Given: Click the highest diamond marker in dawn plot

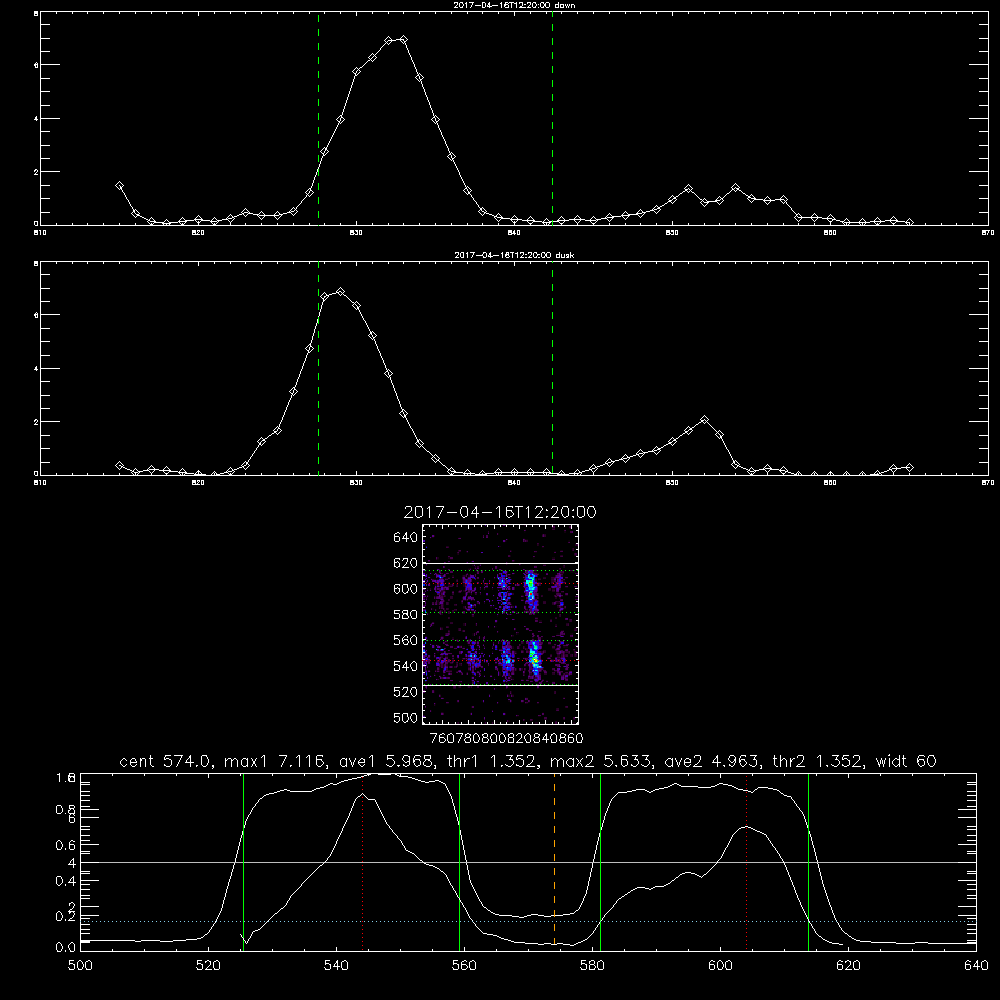Looking at the screenshot, I should pyautogui.click(x=403, y=40).
